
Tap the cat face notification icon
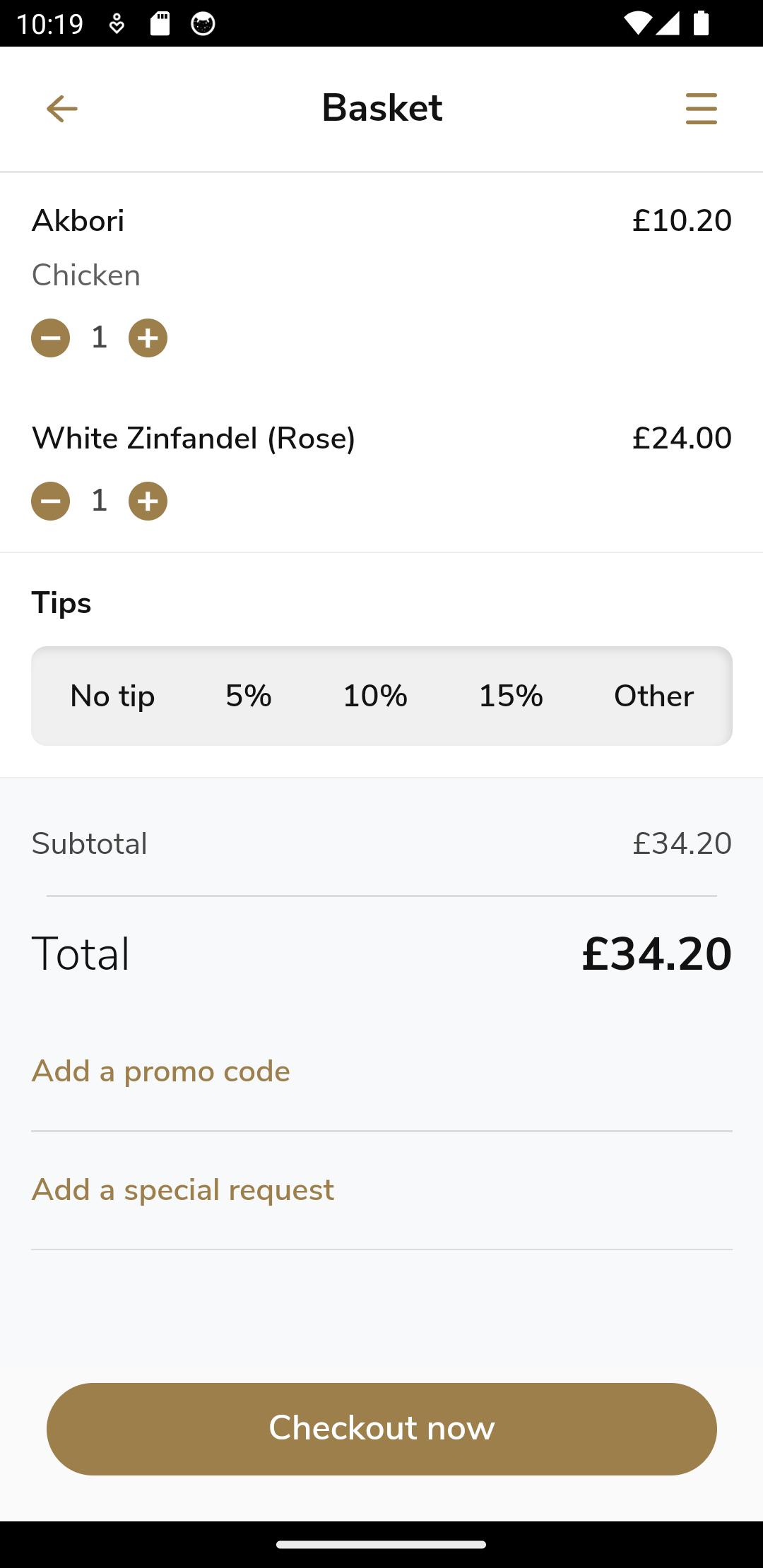coord(203,24)
